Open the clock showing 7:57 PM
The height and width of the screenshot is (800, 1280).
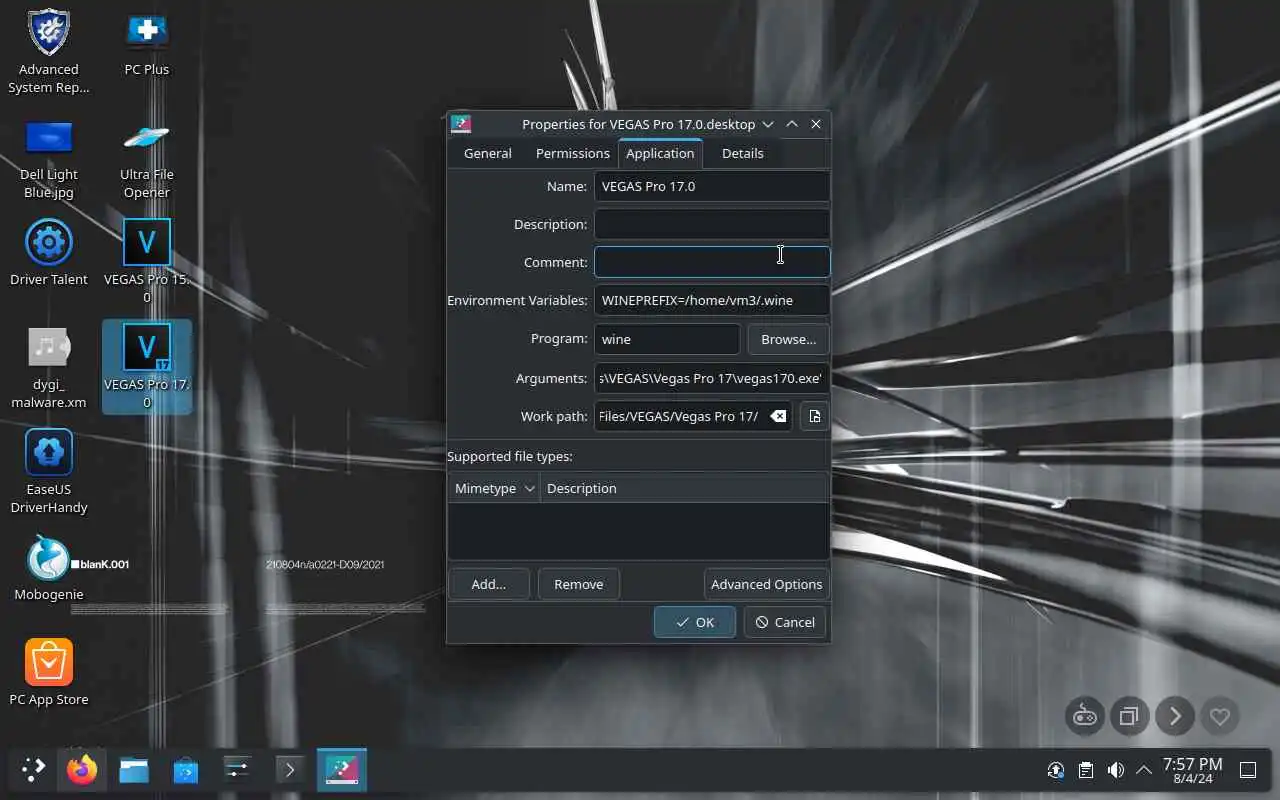1192,770
